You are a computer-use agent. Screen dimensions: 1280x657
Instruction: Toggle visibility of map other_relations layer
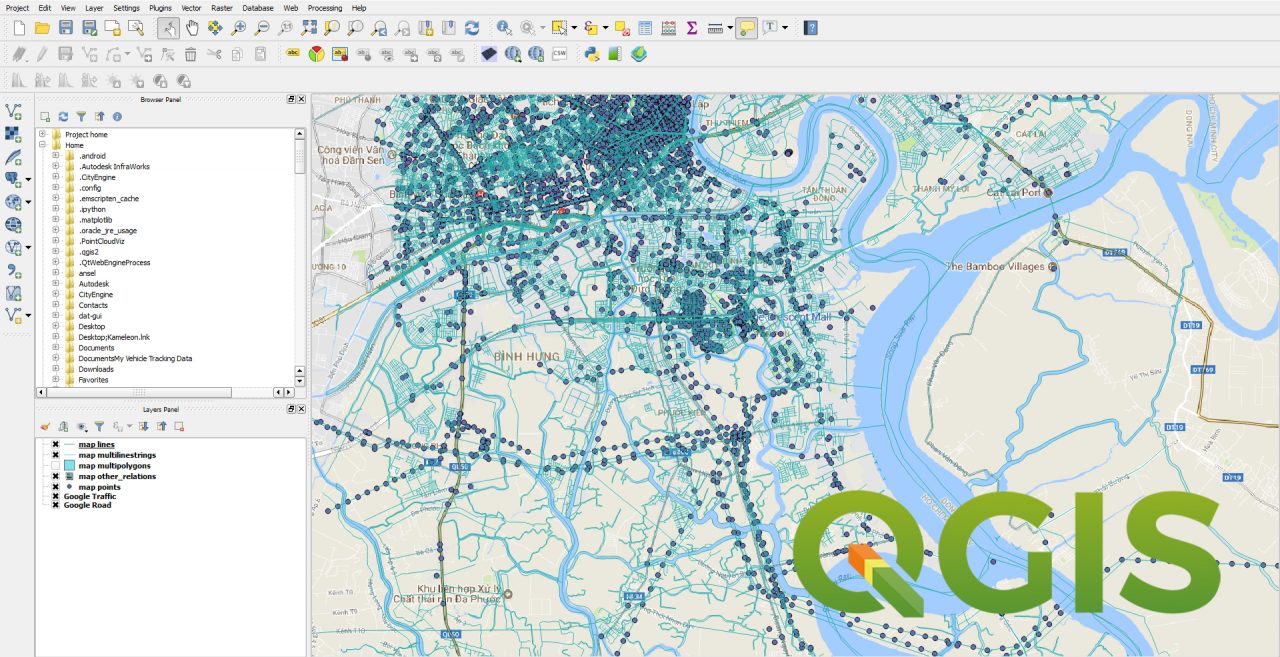tap(56, 477)
